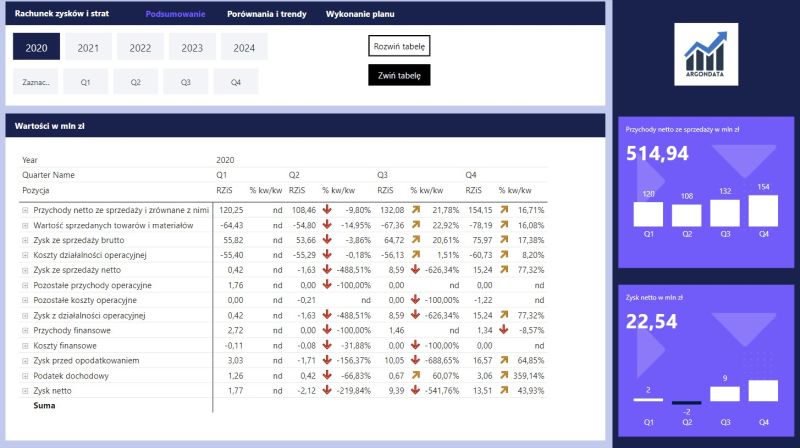800x448 pixels.
Task: Select the 2021 year slicer
Action: tap(88, 47)
